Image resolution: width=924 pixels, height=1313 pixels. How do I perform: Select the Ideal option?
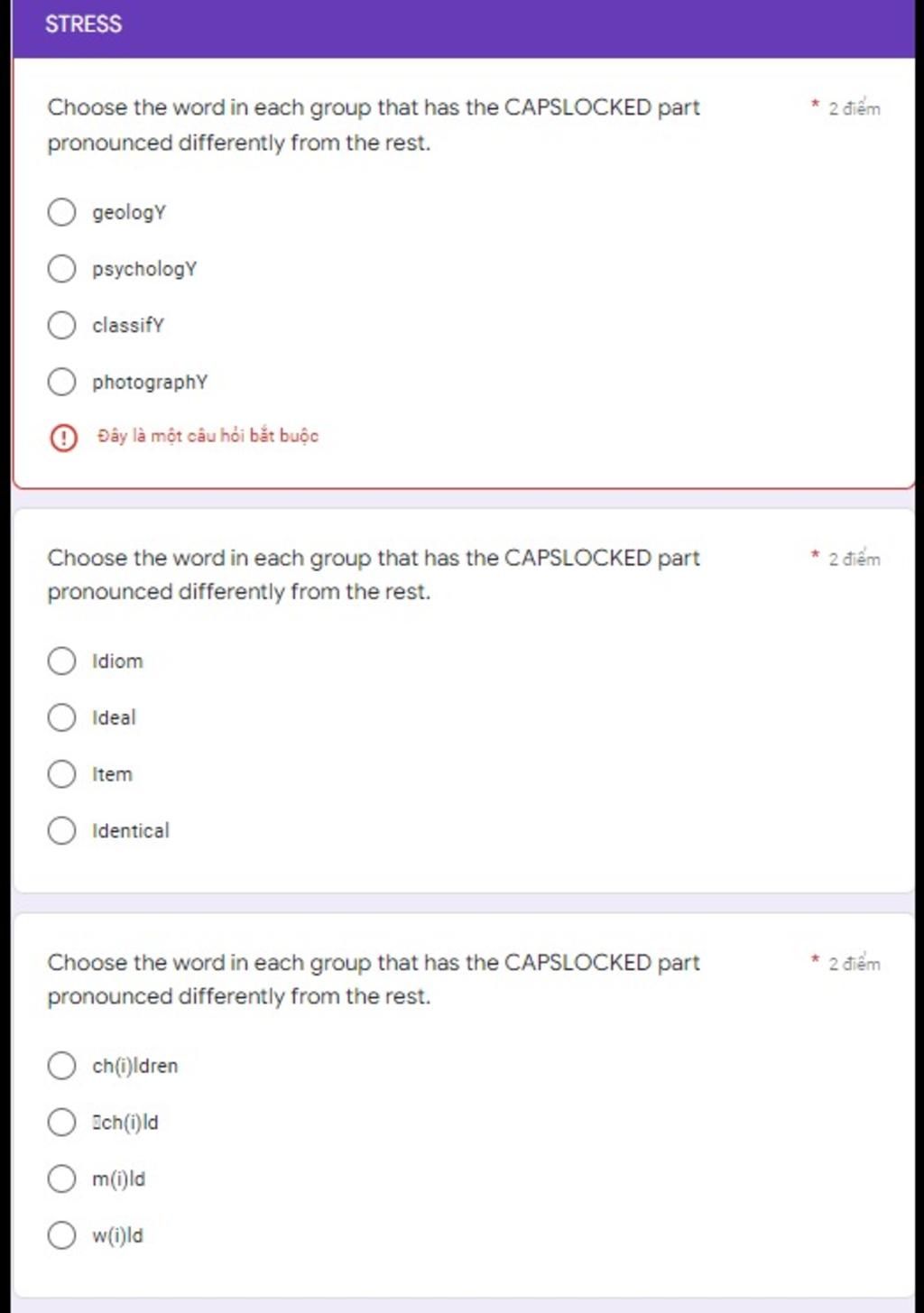(61, 717)
